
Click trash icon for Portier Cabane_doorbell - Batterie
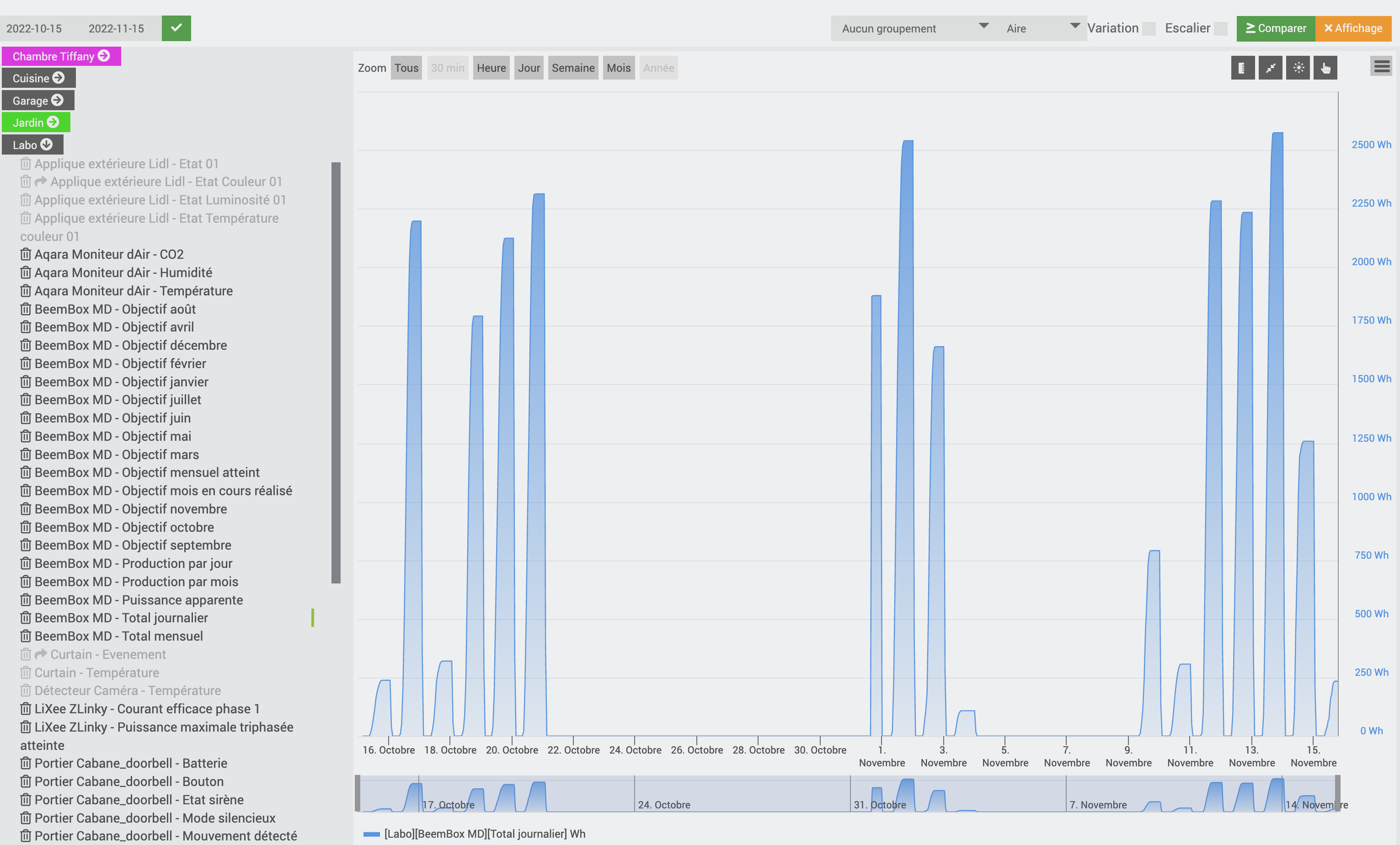point(26,763)
